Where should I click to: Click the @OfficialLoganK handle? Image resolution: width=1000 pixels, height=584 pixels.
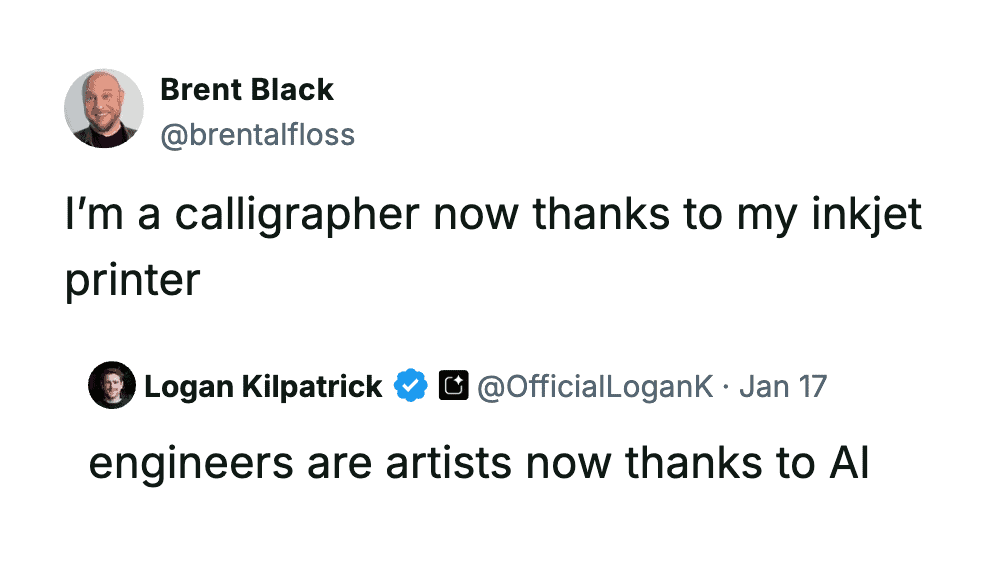595,386
